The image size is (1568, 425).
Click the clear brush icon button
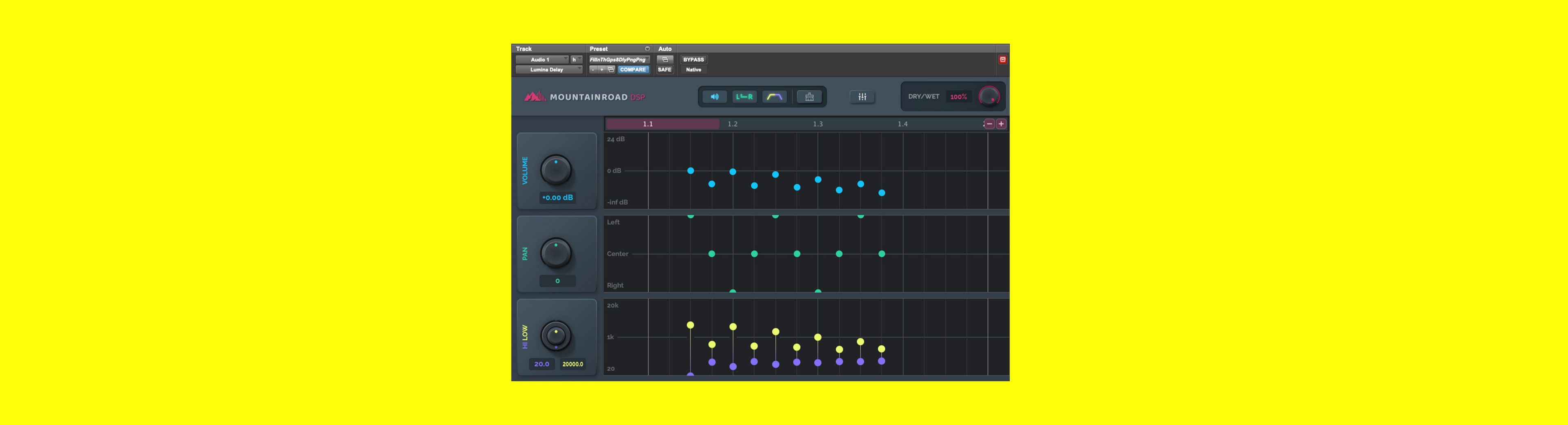809,97
